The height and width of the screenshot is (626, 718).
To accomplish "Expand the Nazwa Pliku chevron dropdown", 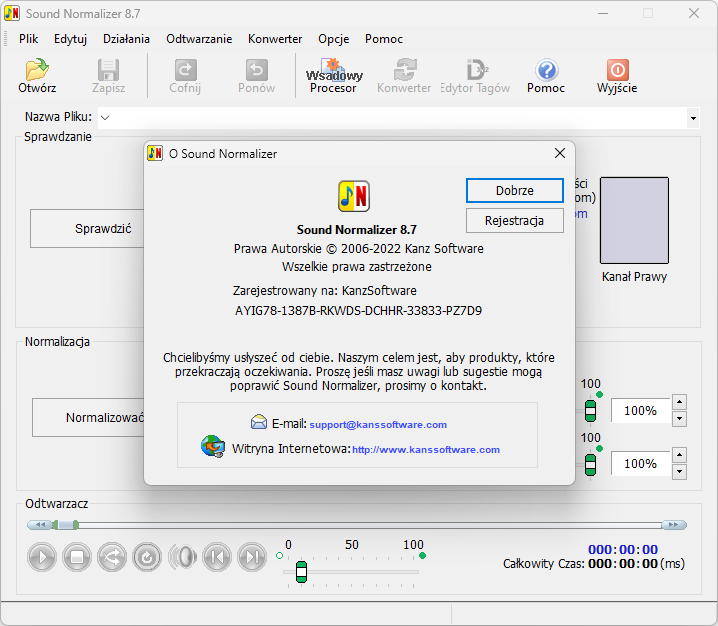I will 105,118.
